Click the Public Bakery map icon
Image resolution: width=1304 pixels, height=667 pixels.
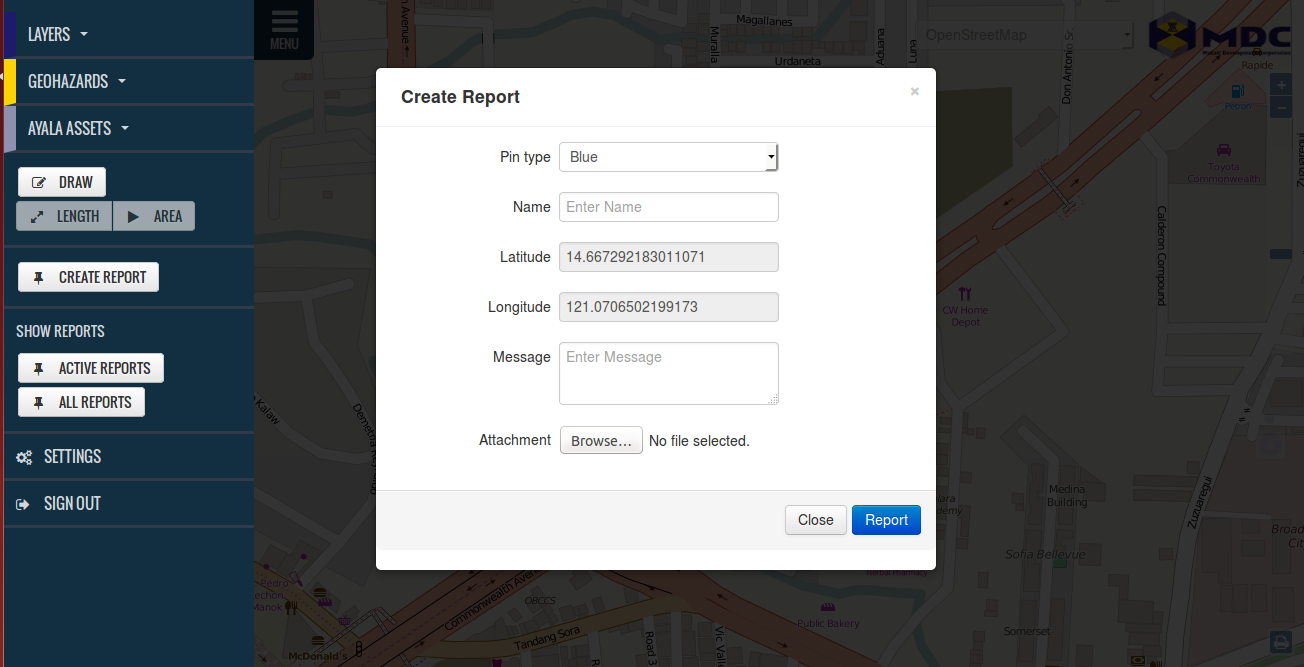point(828,607)
